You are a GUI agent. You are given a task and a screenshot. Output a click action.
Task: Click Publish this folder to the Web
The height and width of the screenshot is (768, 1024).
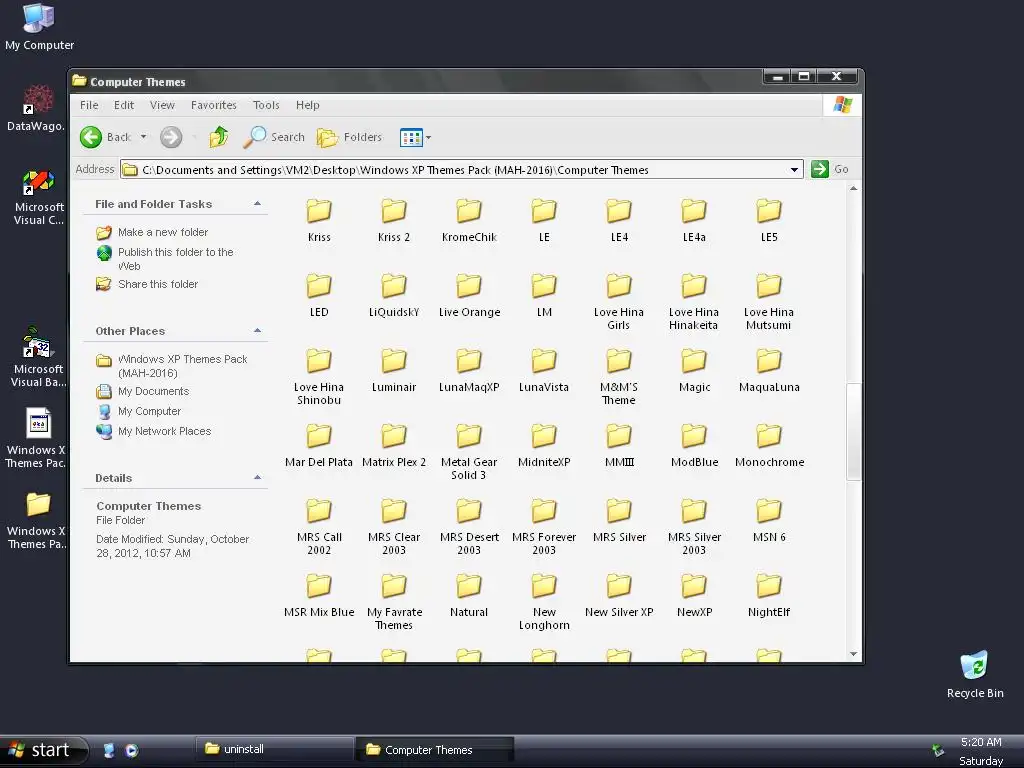175,259
